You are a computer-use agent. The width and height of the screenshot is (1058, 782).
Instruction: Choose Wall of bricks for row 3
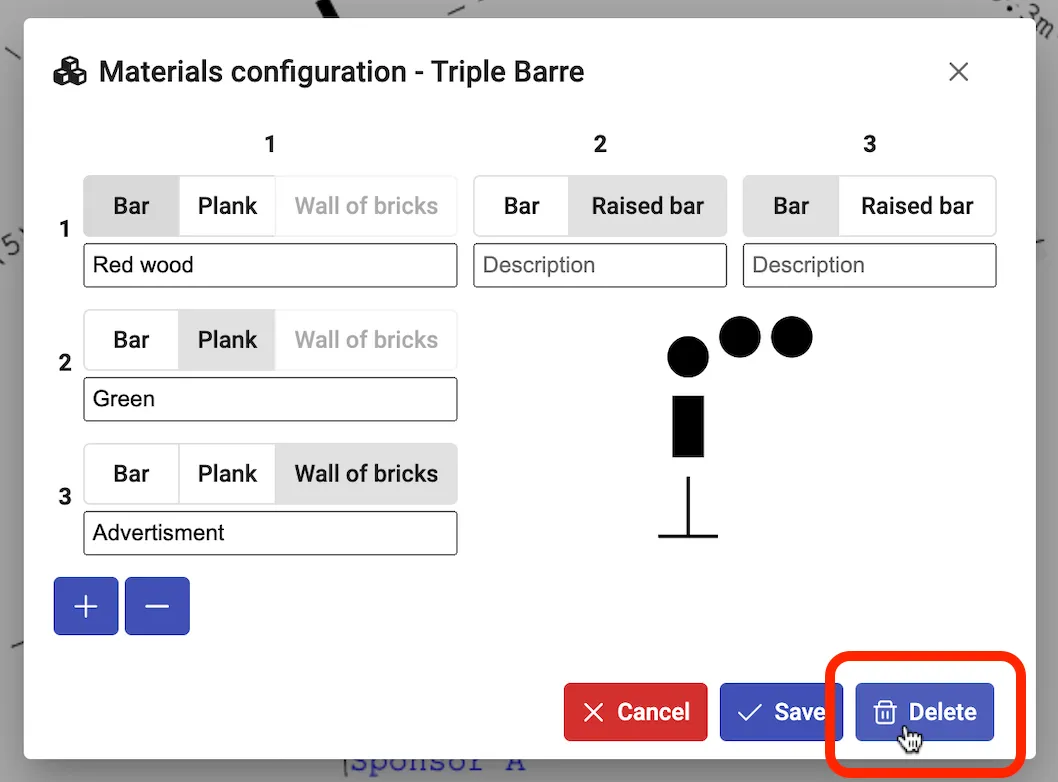point(366,474)
